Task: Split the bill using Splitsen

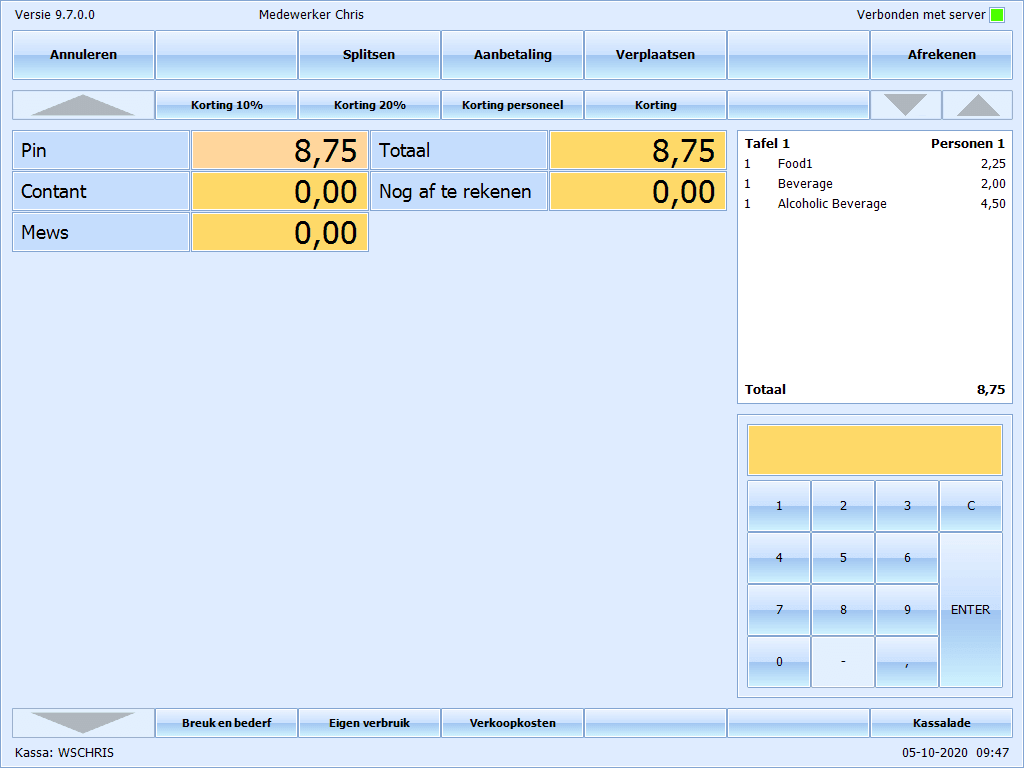Action: click(369, 55)
